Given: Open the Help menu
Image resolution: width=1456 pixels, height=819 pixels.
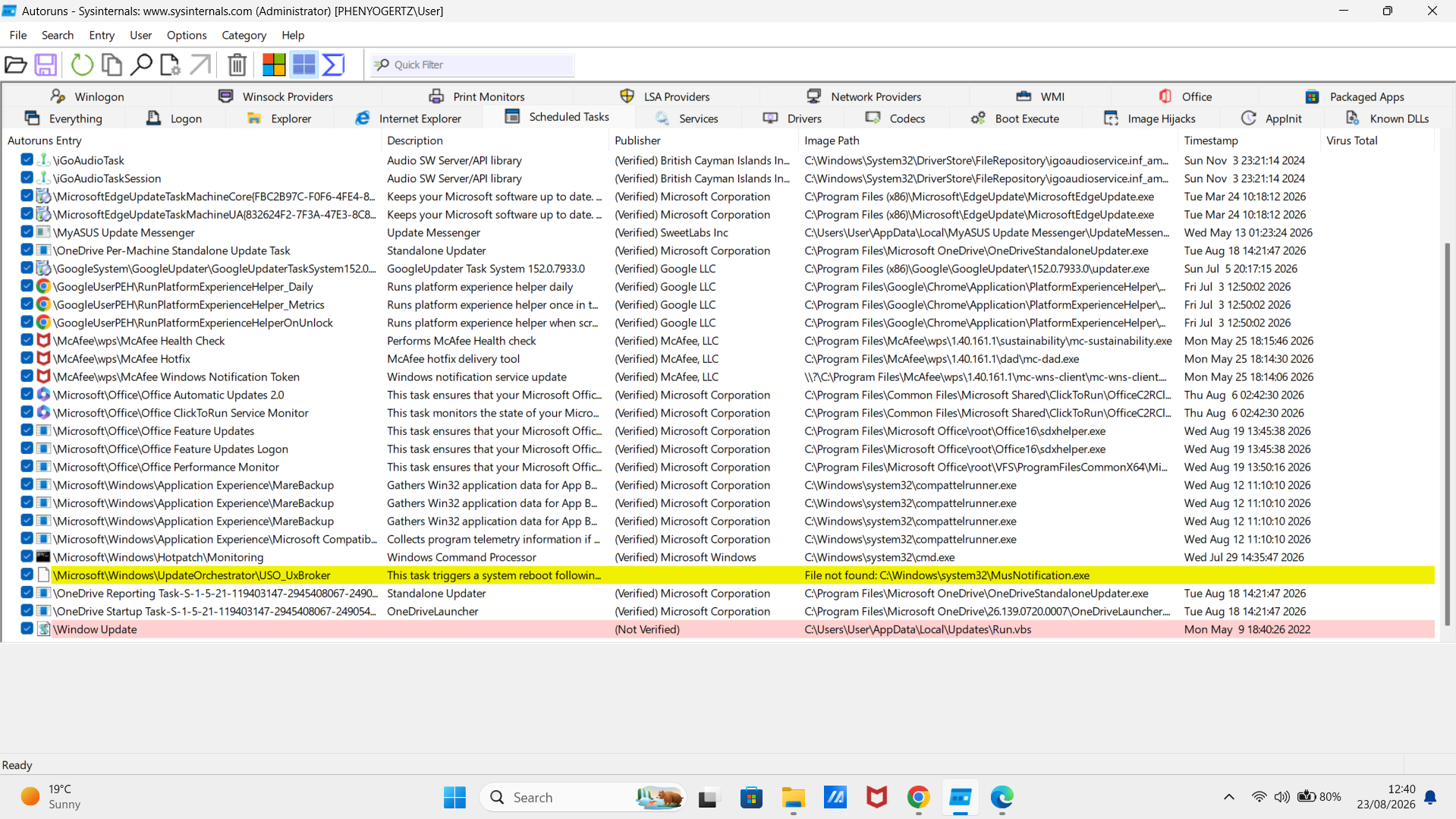Looking at the screenshot, I should coord(293,35).
